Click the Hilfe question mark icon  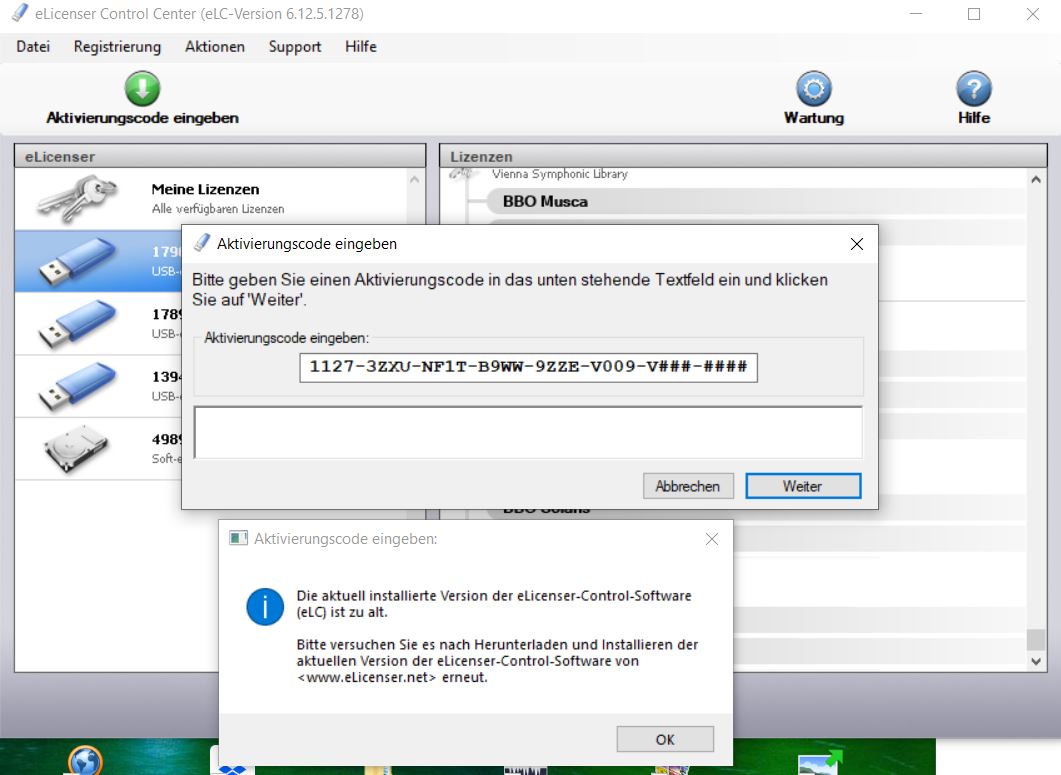point(974,89)
